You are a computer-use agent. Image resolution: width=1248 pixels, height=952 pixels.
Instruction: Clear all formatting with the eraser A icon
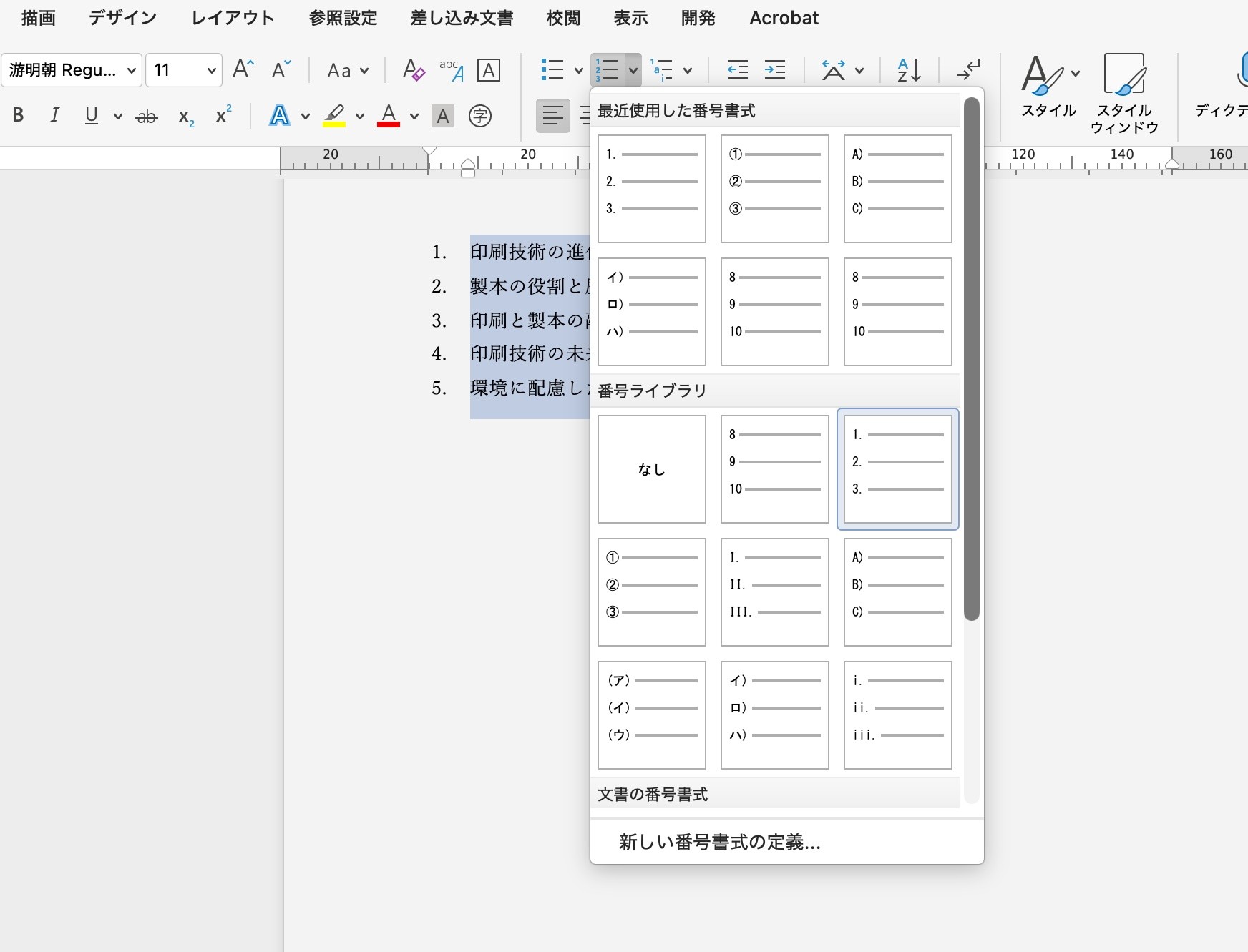click(x=414, y=69)
